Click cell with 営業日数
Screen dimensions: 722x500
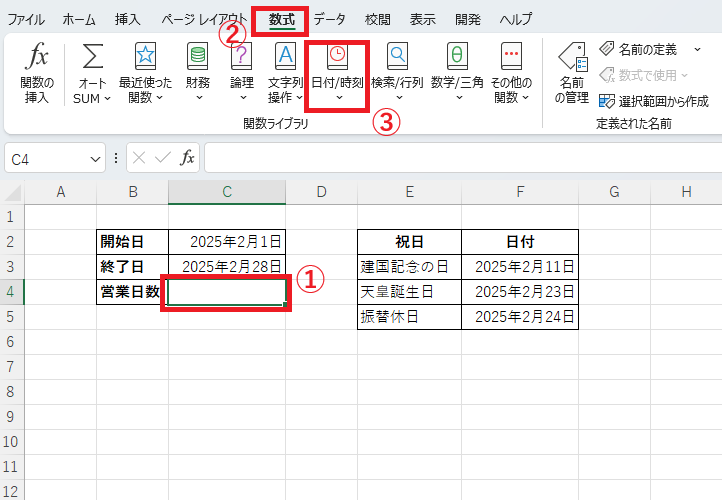pos(133,291)
